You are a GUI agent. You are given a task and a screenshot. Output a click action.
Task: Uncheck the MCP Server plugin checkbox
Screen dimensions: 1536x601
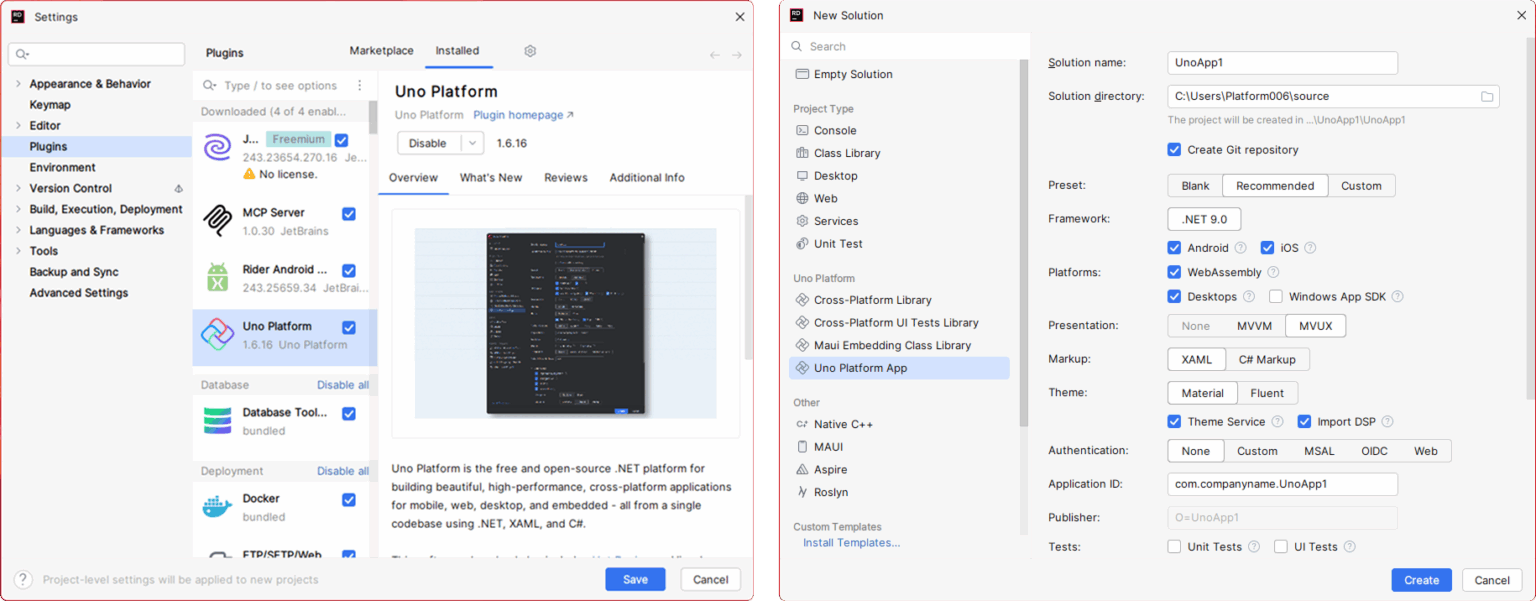click(x=349, y=213)
